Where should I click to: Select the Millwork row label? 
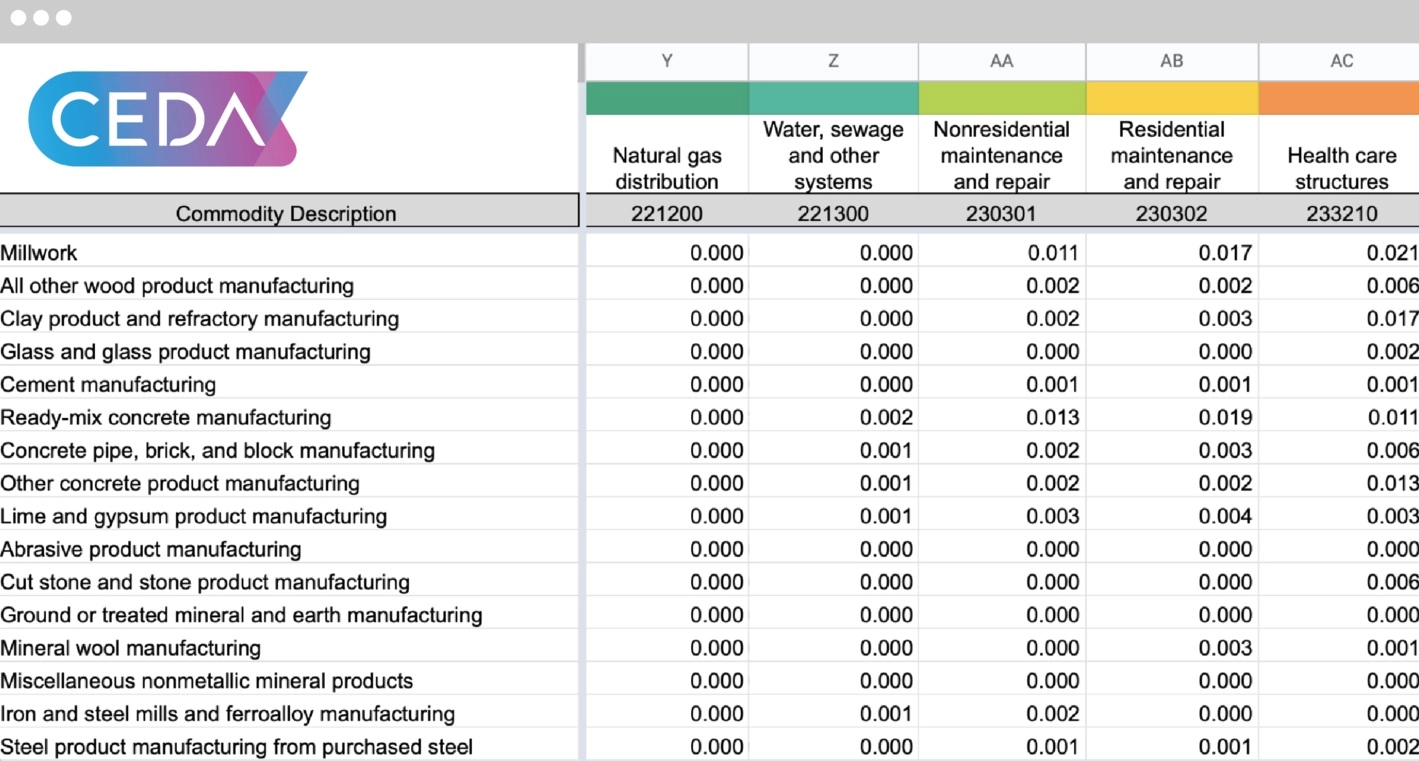point(40,253)
